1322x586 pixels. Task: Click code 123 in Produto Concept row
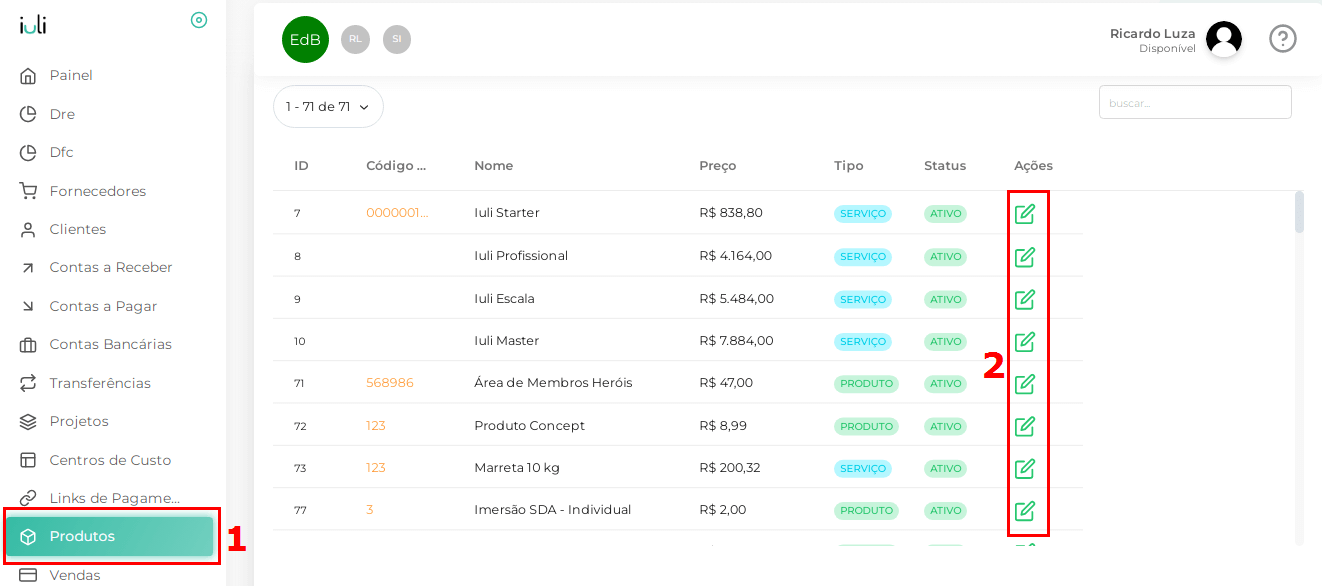click(x=376, y=426)
